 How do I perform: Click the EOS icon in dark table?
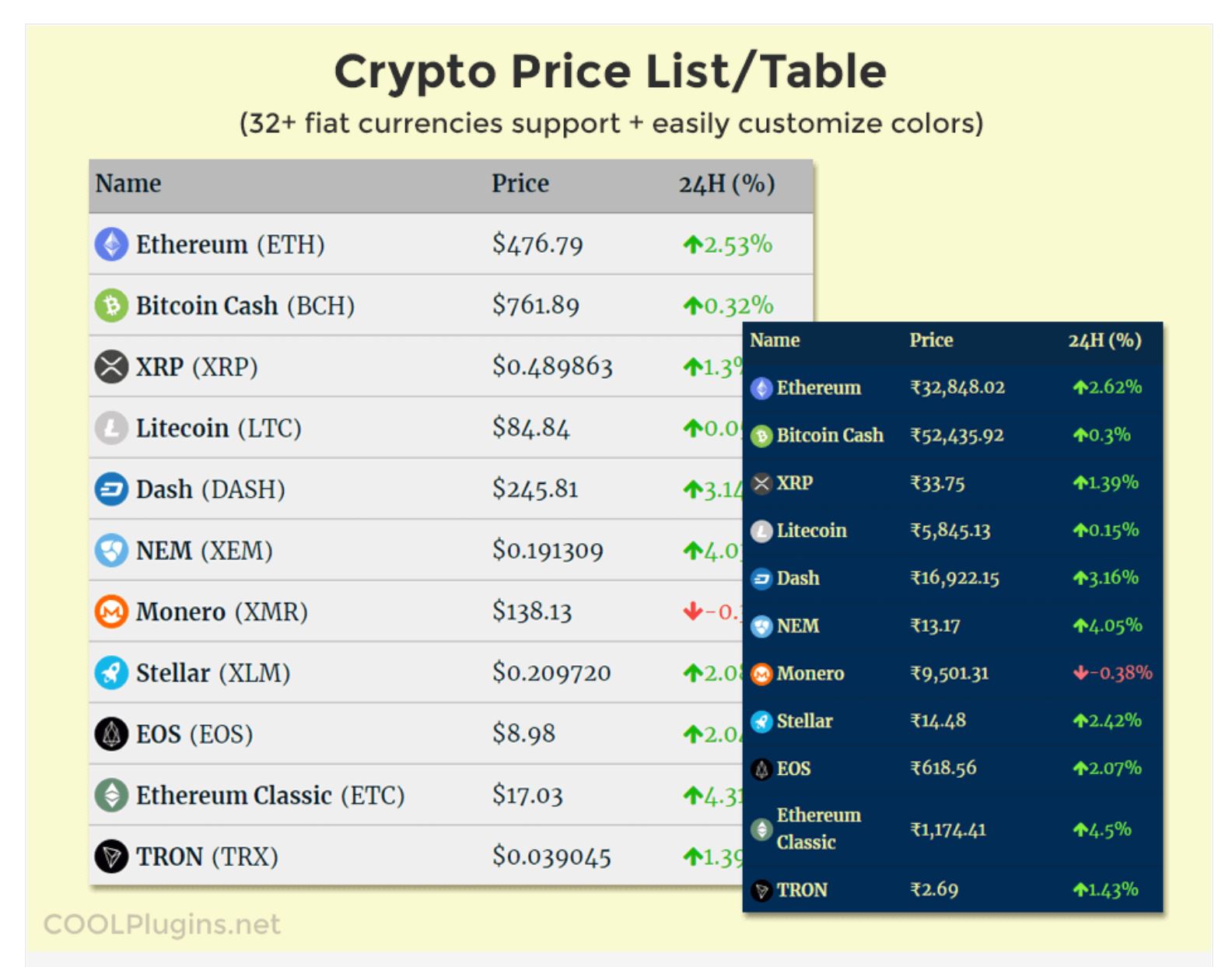pyautogui.click(x=762, y=769)
